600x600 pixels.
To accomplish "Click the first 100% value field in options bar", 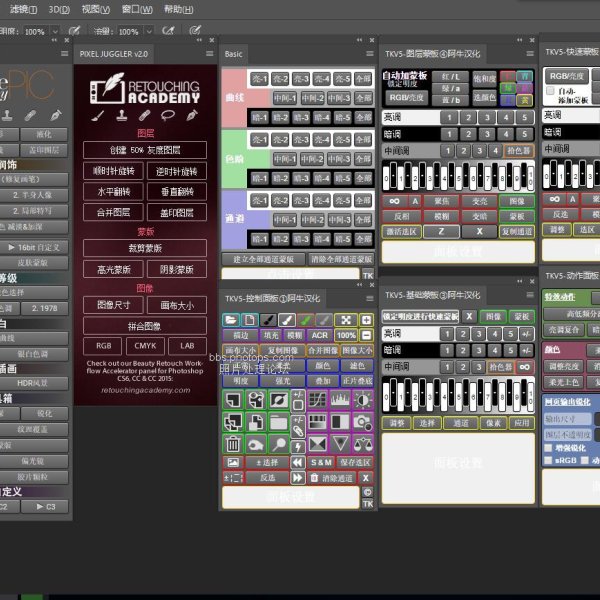I will (36, 31).
